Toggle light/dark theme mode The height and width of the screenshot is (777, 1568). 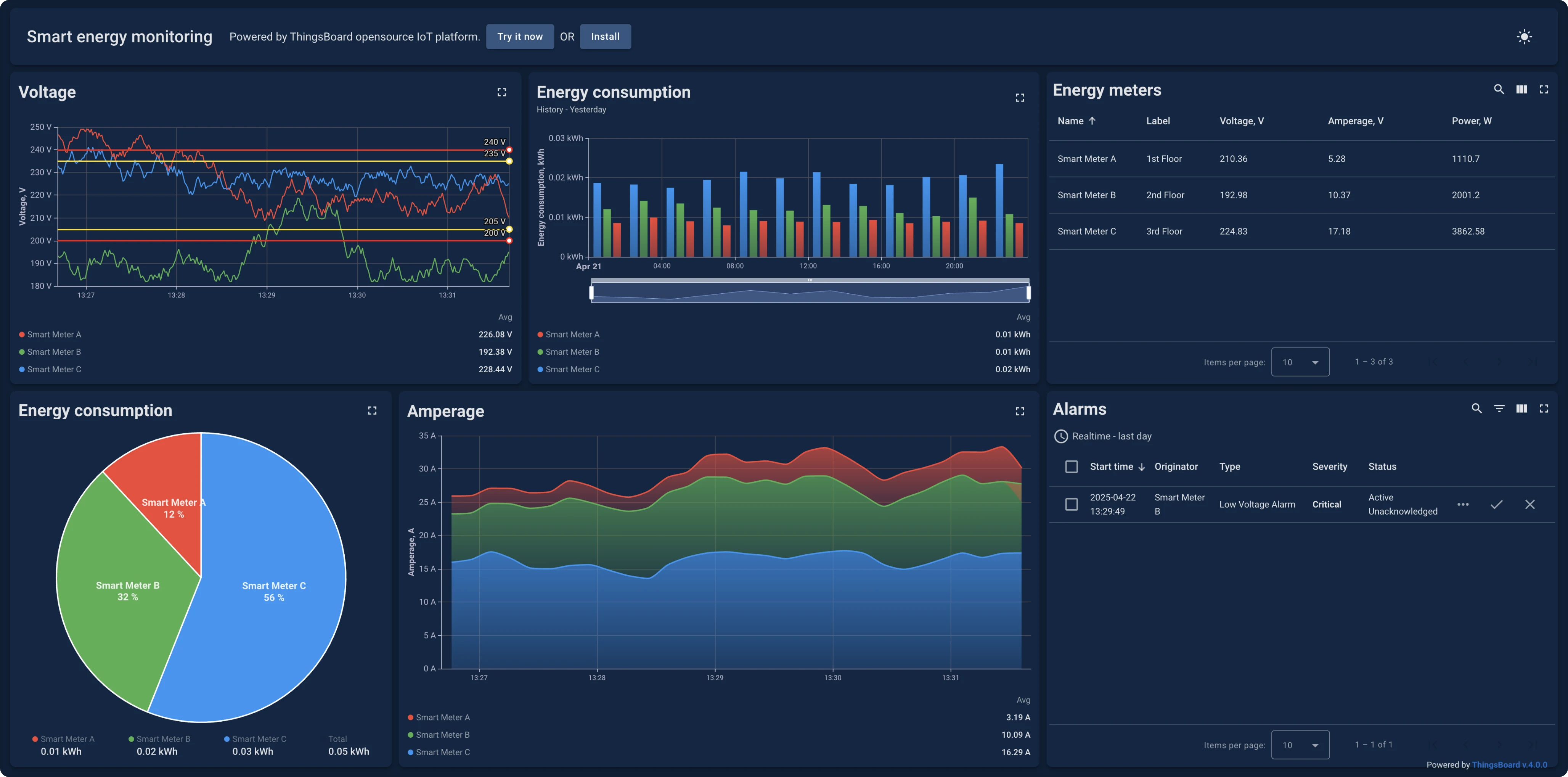pyautogui.click(x=1524, y=37)
